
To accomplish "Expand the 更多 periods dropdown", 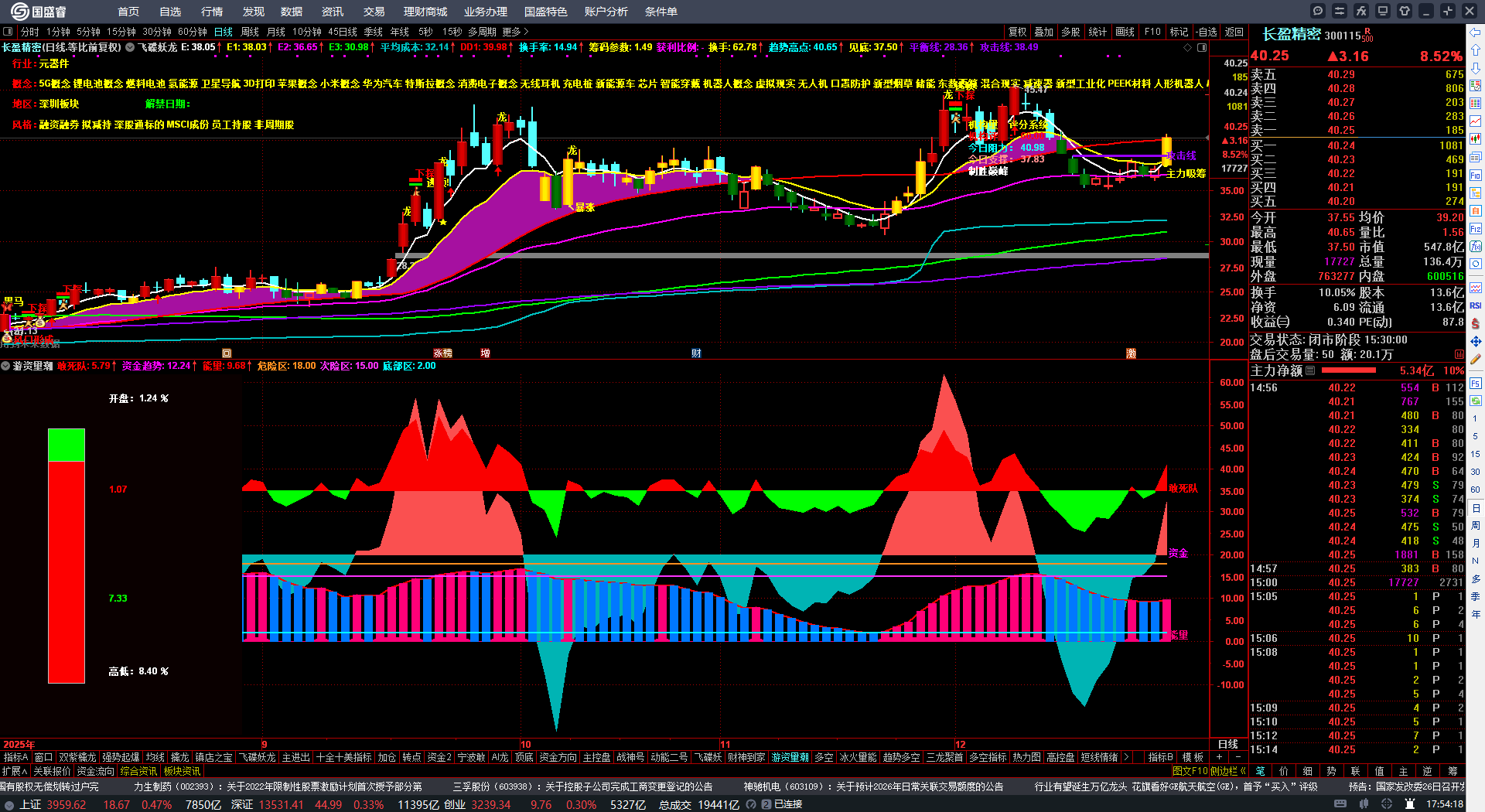I will pos(515,32).
